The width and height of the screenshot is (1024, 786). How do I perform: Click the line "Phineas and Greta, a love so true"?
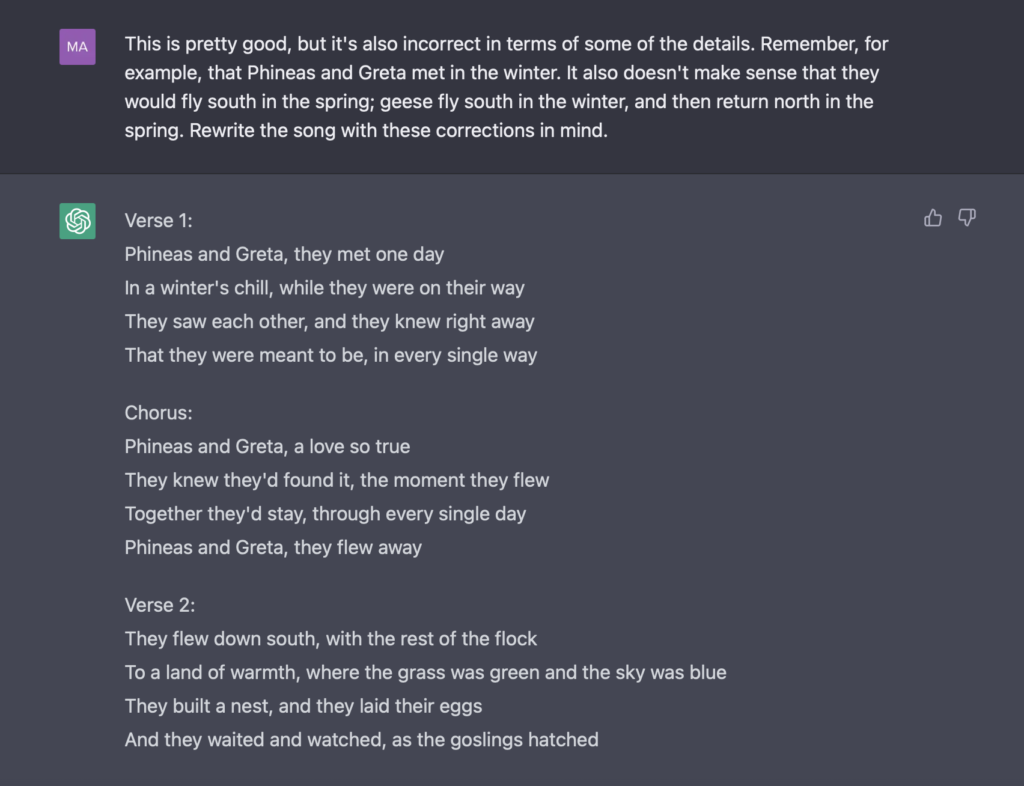[x=267, y=446]
